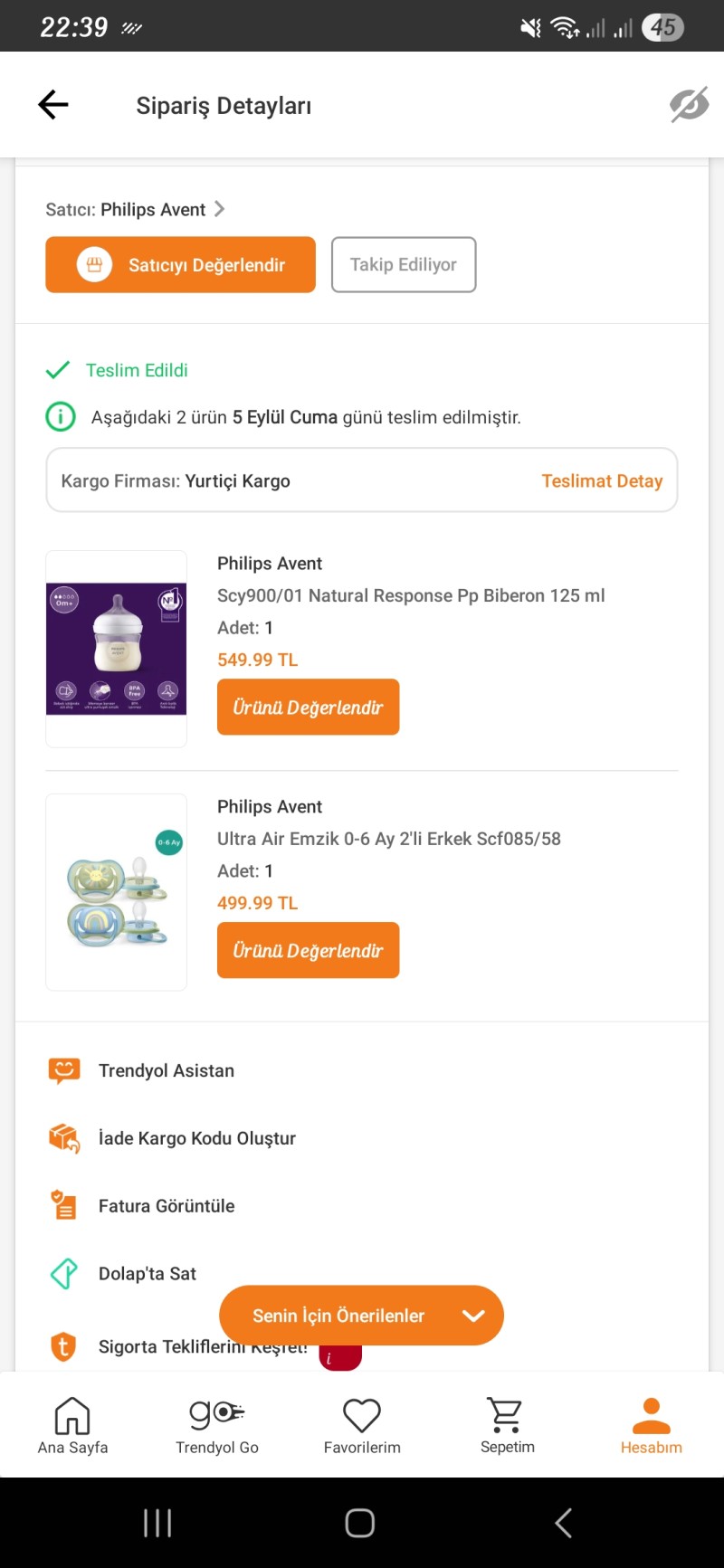Open the Trendyol Asistan chat icon
Image resolution: width=724 pixels, height=1568 pixels.
coord(64,1070)
